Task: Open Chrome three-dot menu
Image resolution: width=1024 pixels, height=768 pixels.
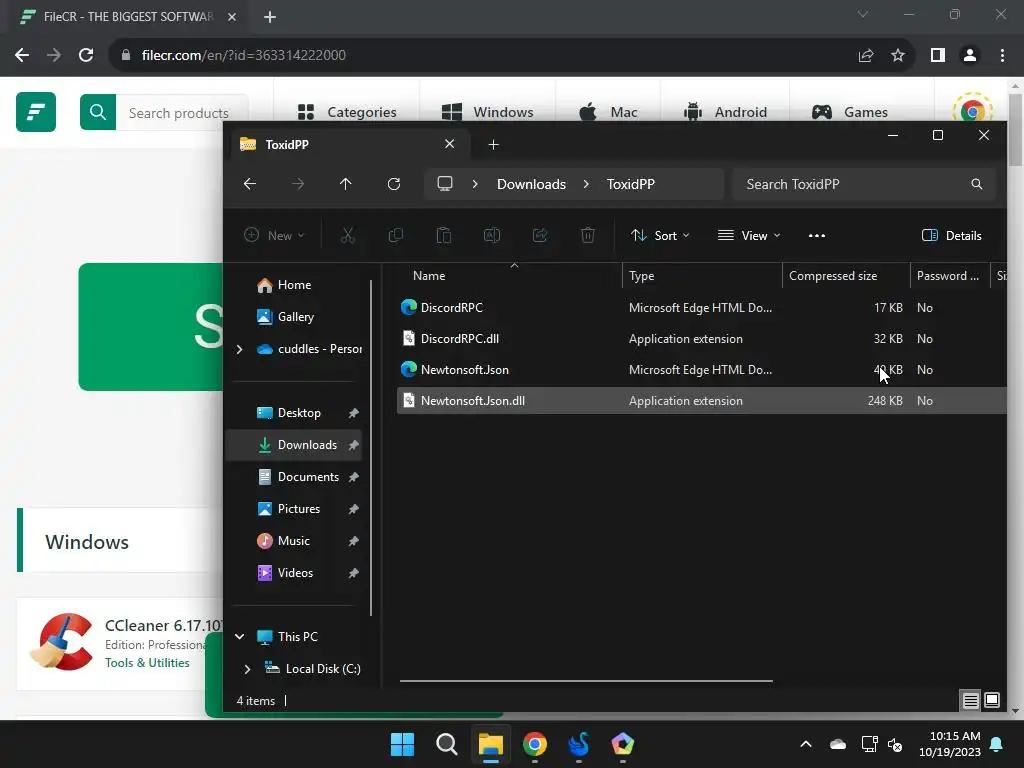Action: (x=1002, y=56)
